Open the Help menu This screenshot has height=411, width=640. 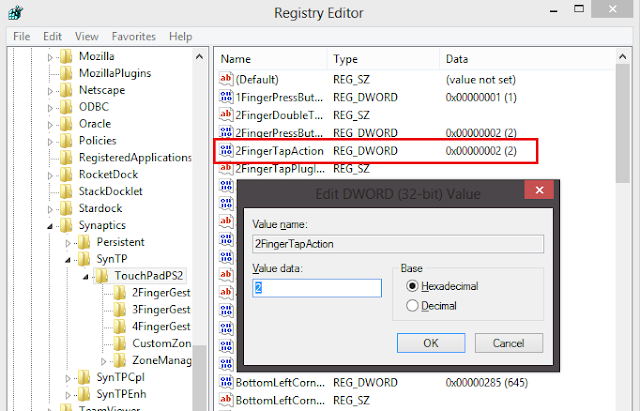(x=180, y=37)
